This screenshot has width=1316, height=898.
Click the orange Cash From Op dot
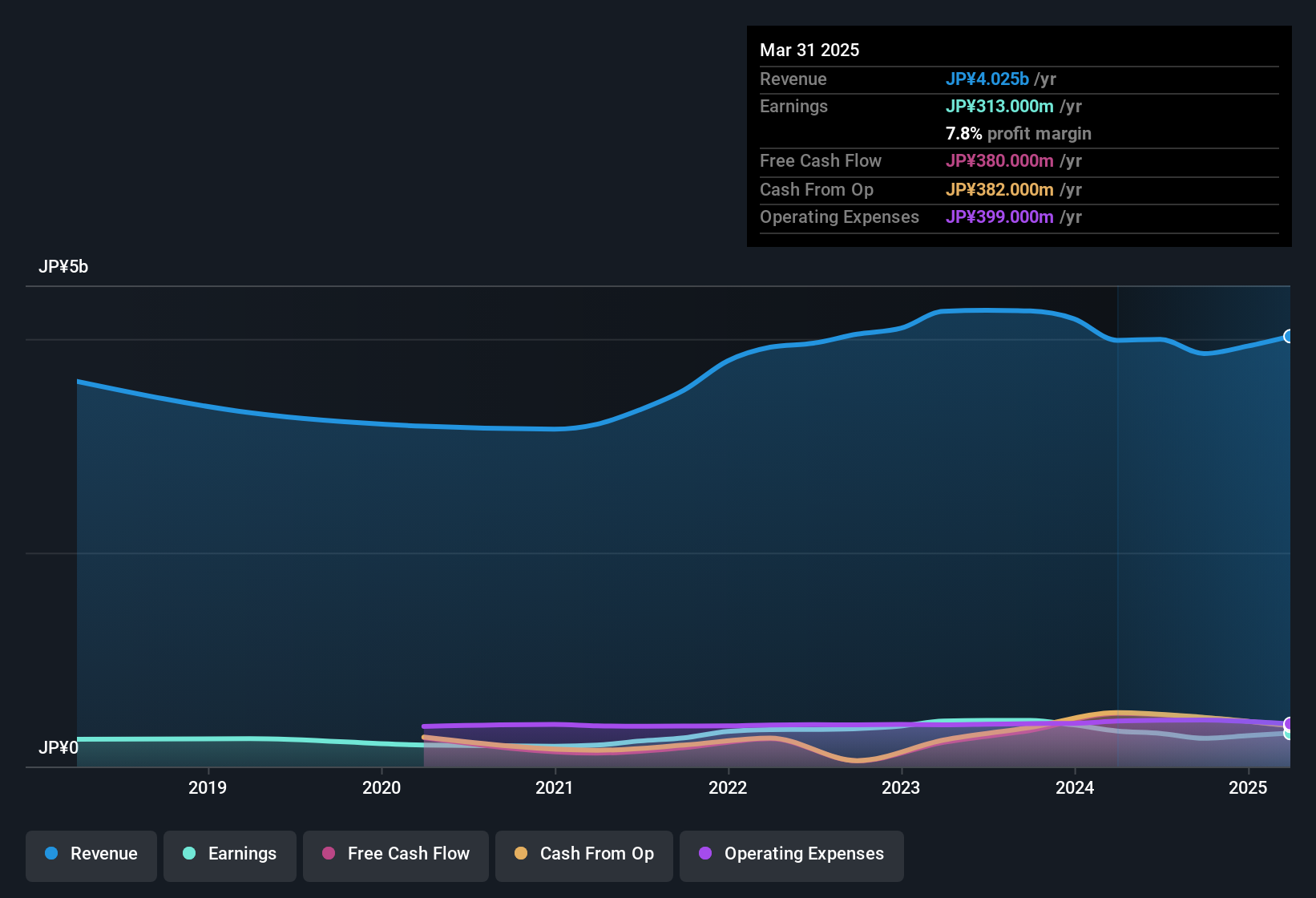[x=521, y=853]
